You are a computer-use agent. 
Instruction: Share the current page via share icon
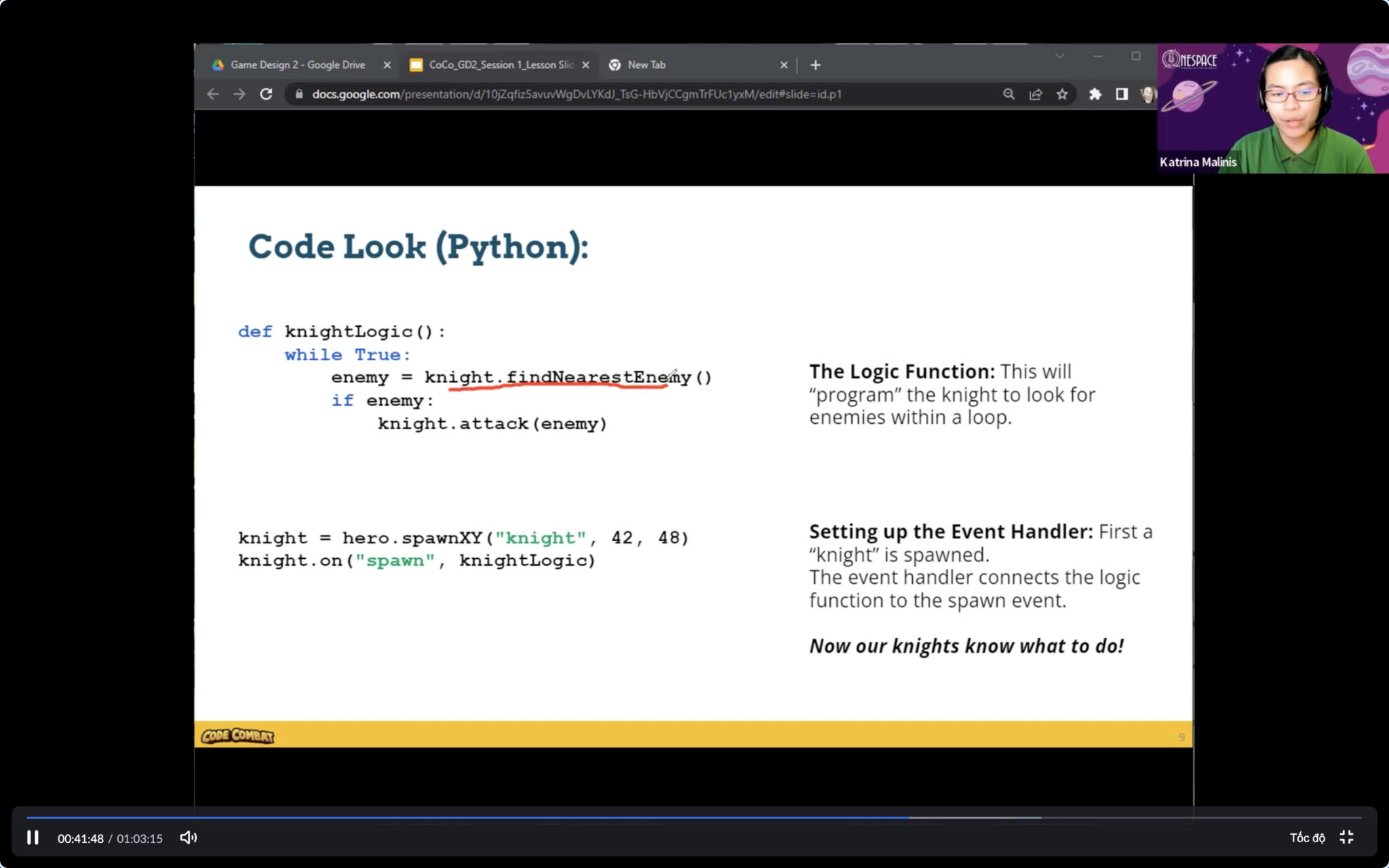point(1035,94)
